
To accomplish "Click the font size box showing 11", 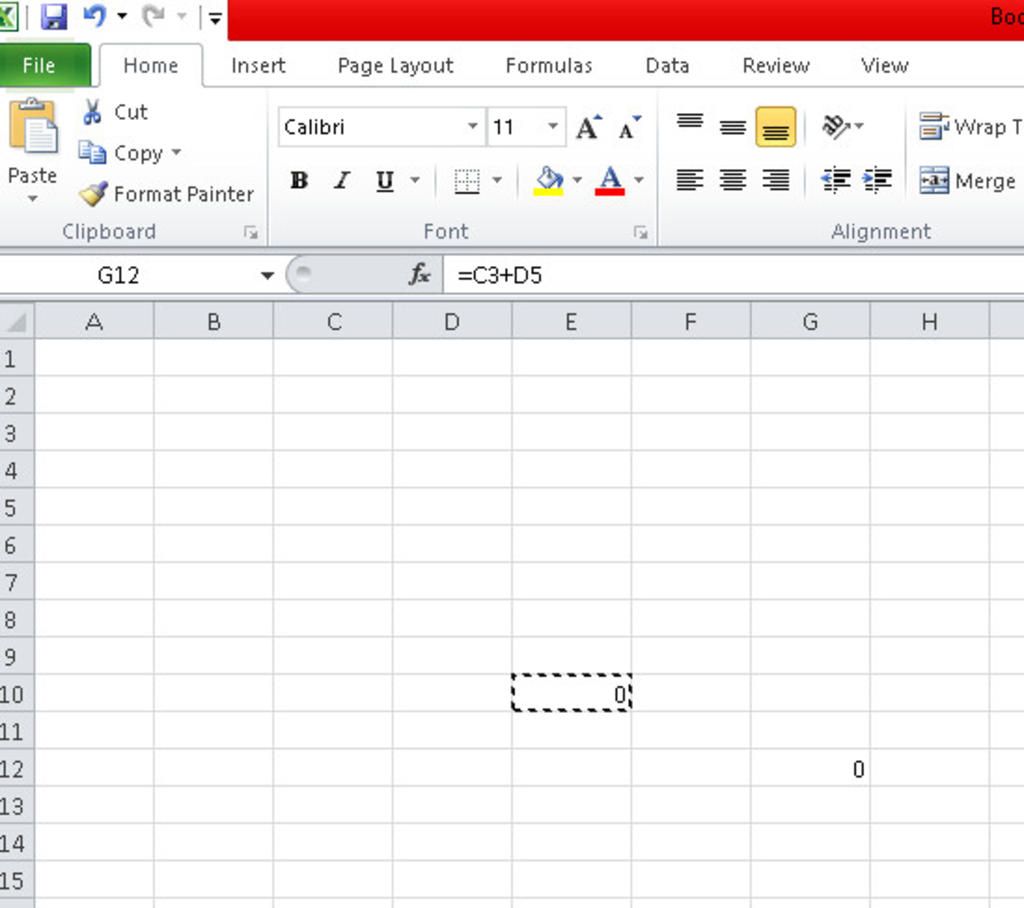I will pyautogui.click(x=516, y=127).
